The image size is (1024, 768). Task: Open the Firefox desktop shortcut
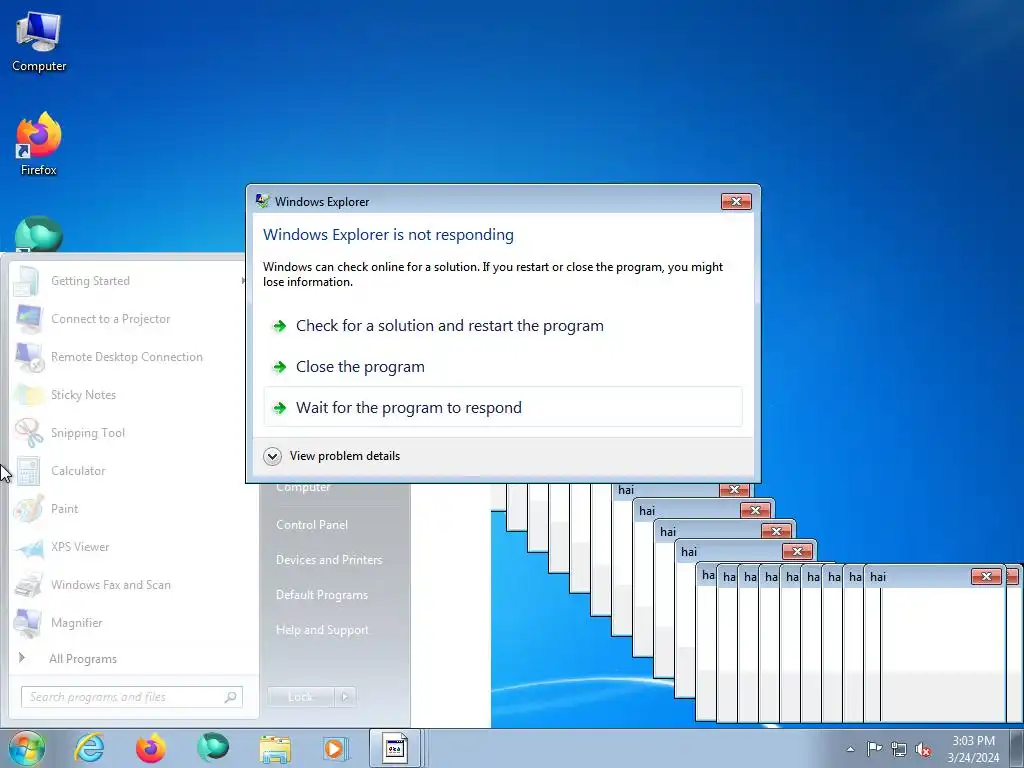coord(39,144)
